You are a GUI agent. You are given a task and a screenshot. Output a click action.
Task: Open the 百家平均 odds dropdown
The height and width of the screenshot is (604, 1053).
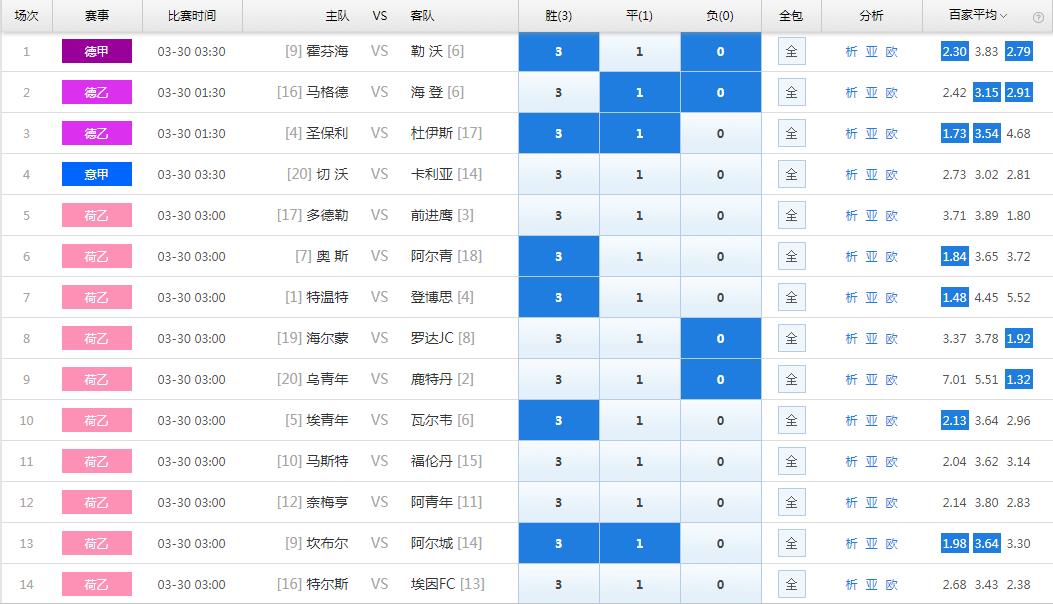pos(978,15)
